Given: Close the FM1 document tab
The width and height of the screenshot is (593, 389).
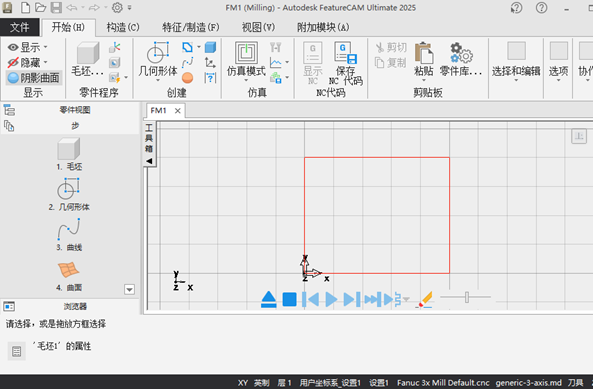Looking at the screenshot, I should point(177,111).
